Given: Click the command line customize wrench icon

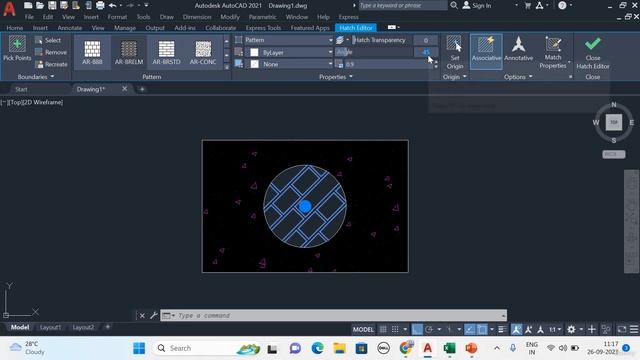Looking at the screenshot, I should pos(153,316).
